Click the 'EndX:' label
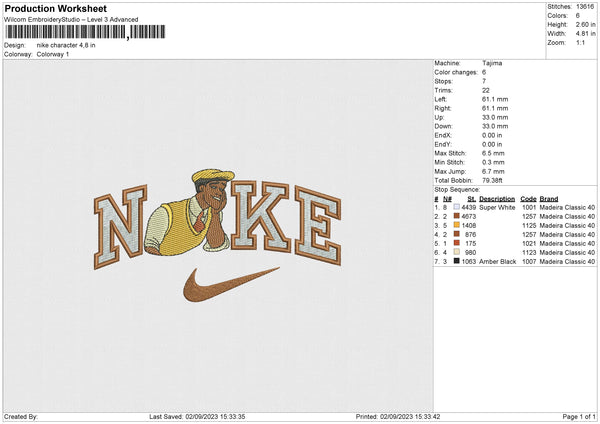600x424 pixels. pyautogui.click(x=443, y=135)
